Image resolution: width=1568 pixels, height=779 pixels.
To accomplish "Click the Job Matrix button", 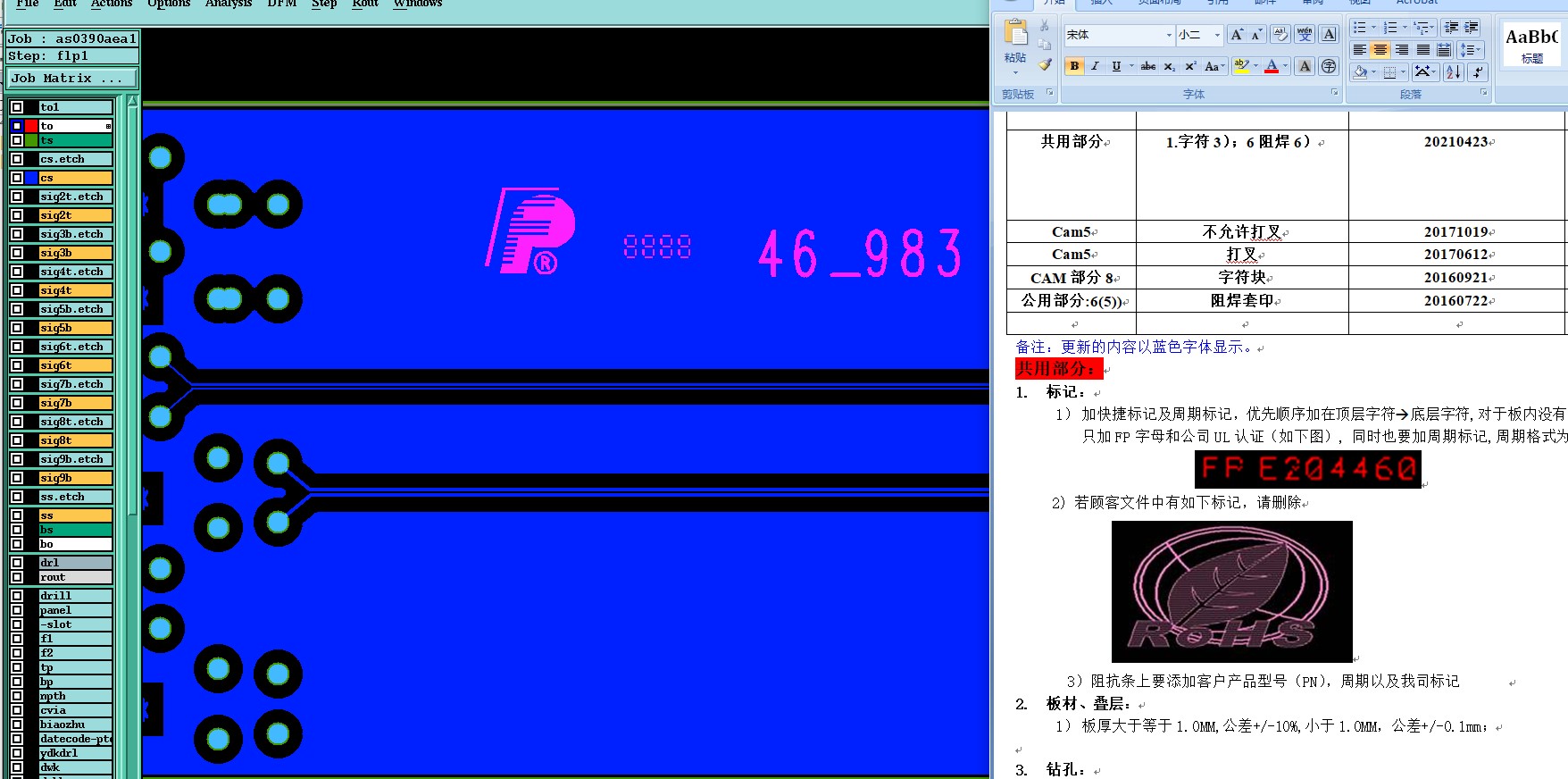I will pos(72,79).
